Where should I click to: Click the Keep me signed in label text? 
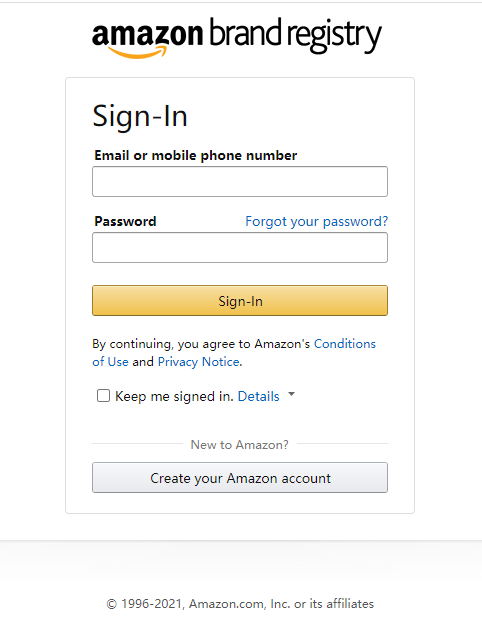pyautogui.click(x=174, y=396)
